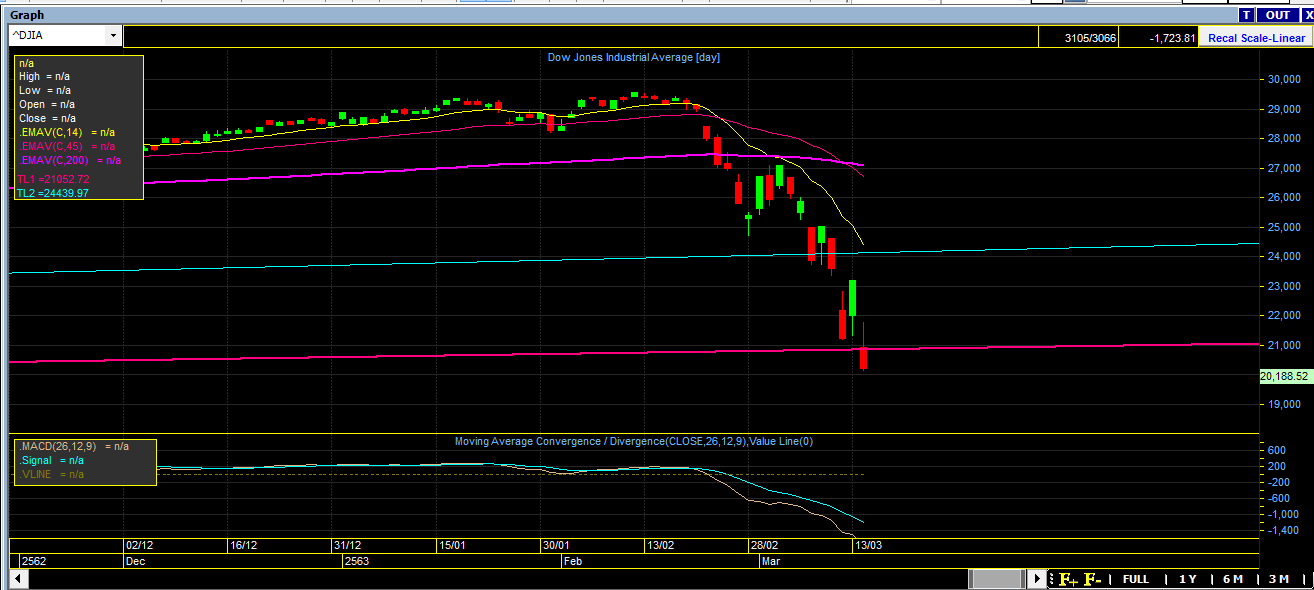Click the High = n/a legend row
1314x590 pixels.
click(x=44, y=76)
